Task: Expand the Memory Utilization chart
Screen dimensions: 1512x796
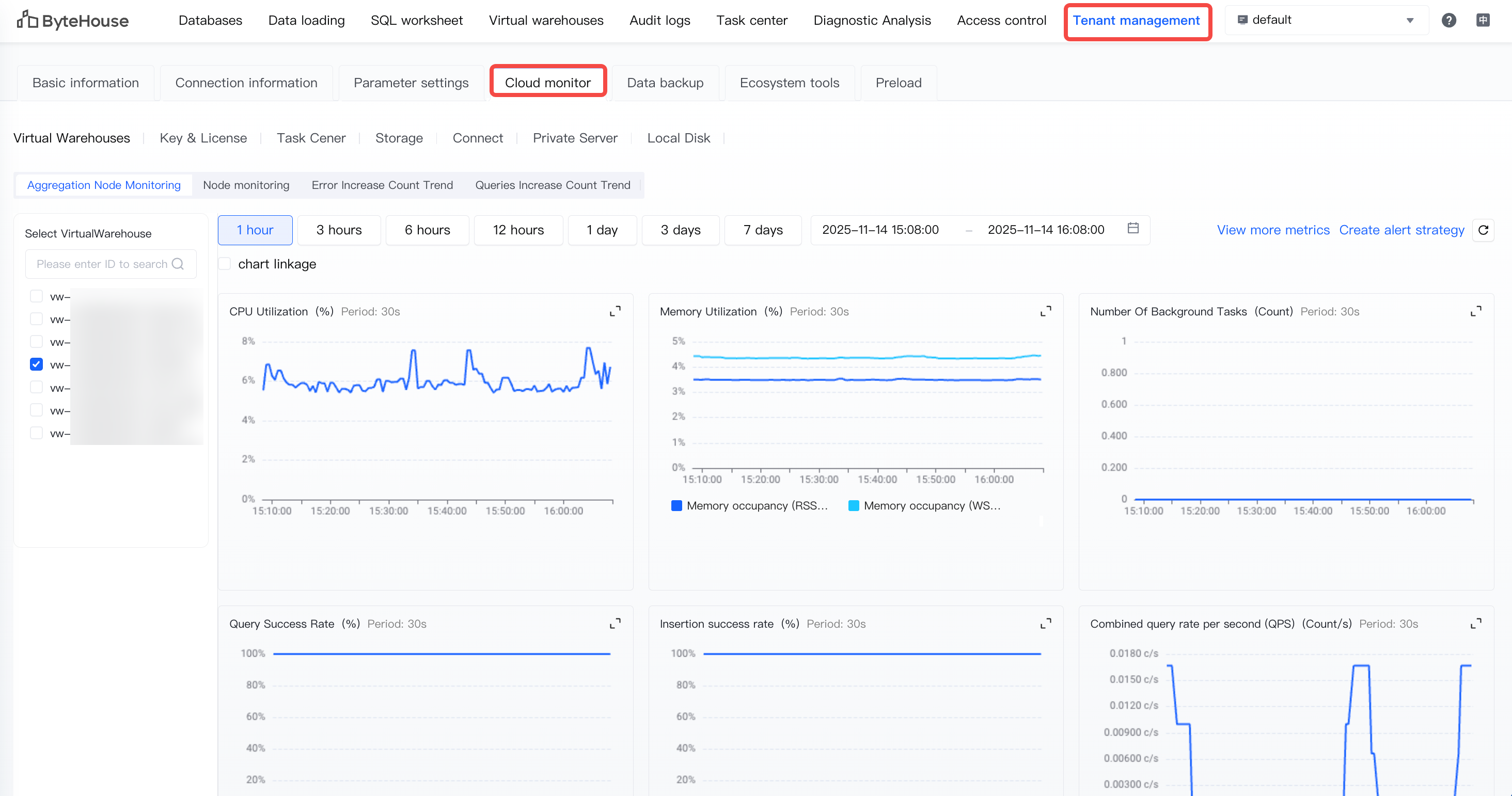Action: 1045,311
